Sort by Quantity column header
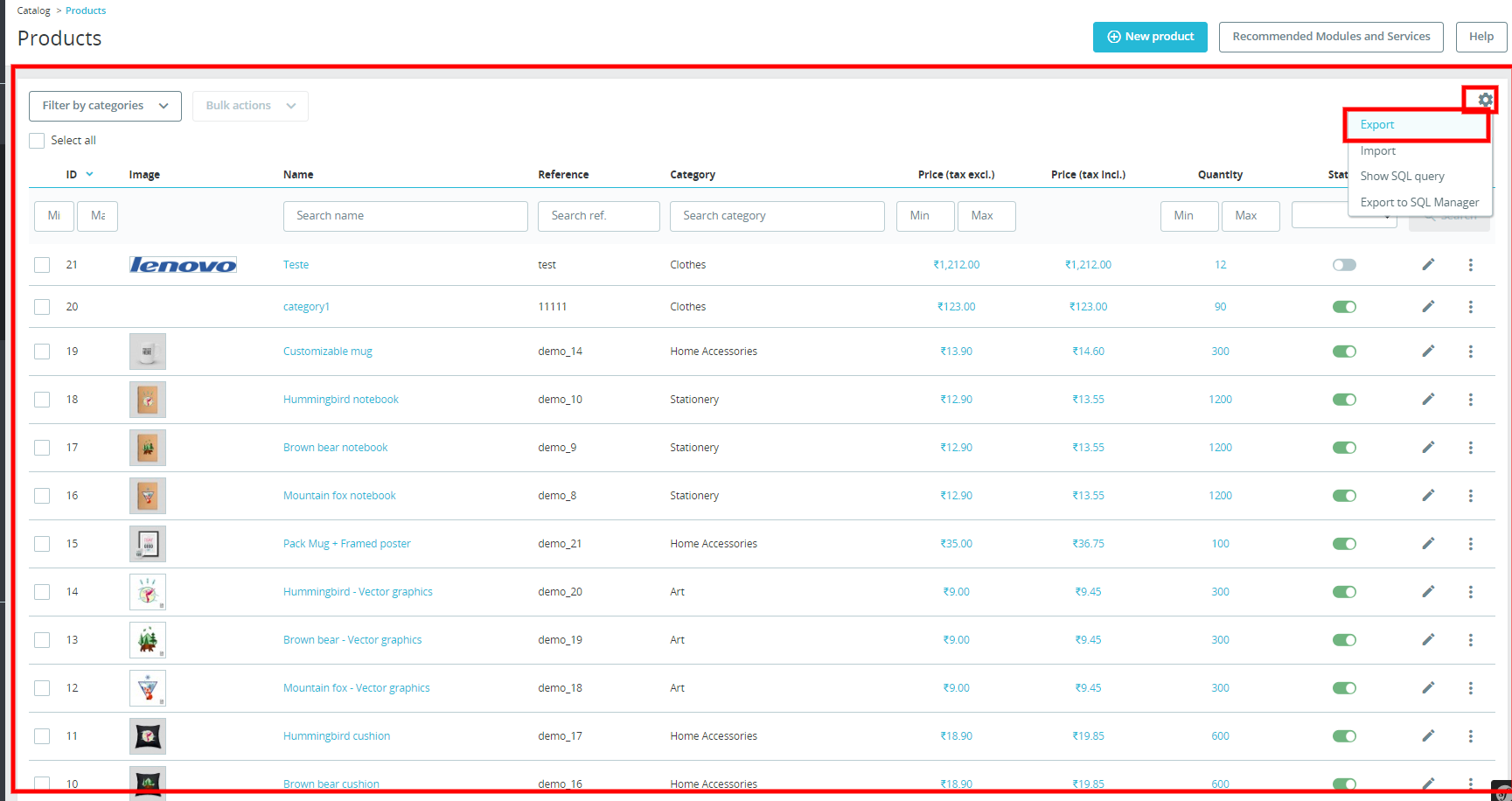This screenshot has width=1512, height=801. tap(1220, 175)
